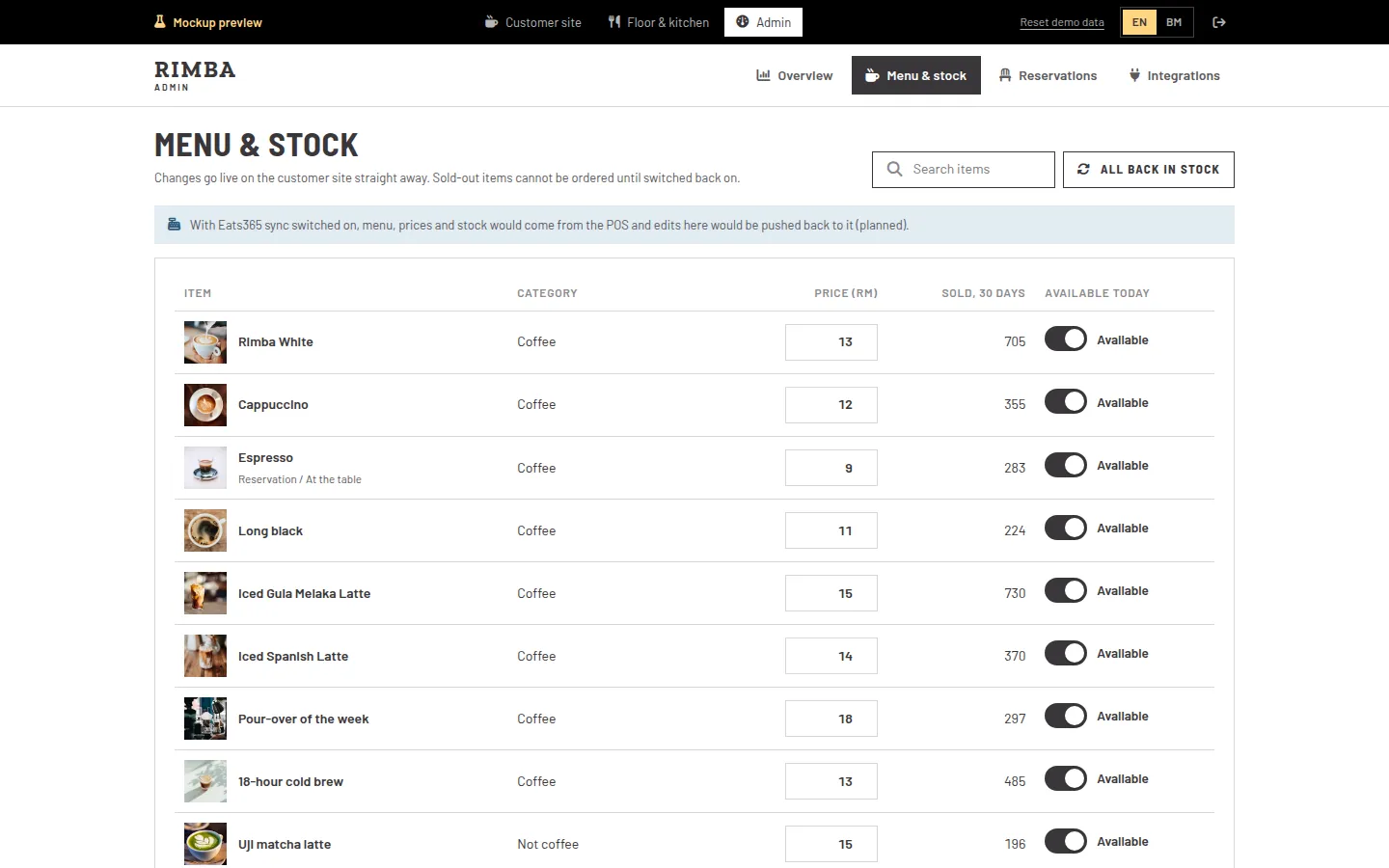Click the flask icon beside Mockup preview
Image resolution: width=1389 pixels, height=868 pixels.
coord(160,21)
